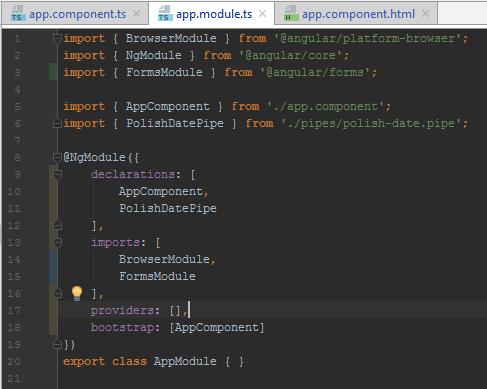Viewport: 487px width, 389px height.
Task: Click the HTML file icon on app.component.html tab
Action: point(291,14)
